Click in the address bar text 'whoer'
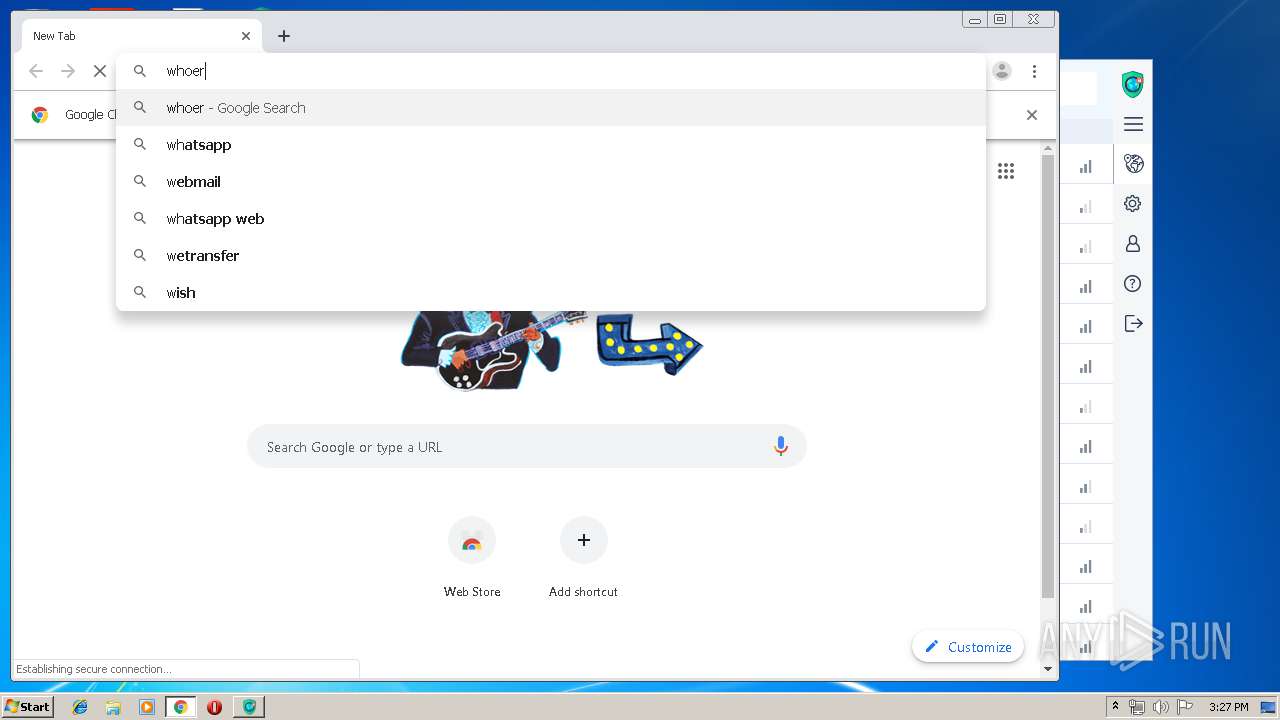1280x720 pixels. coord(185,71)
